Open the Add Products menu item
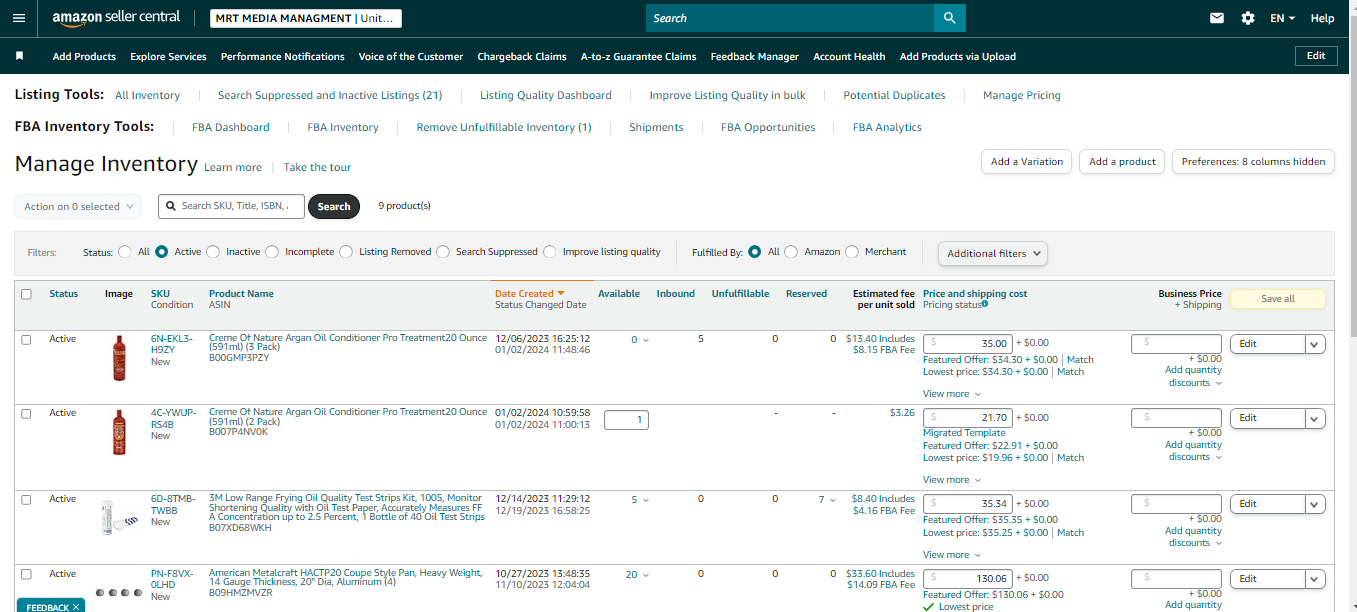 pyautogui.click(x=84, y=56)
